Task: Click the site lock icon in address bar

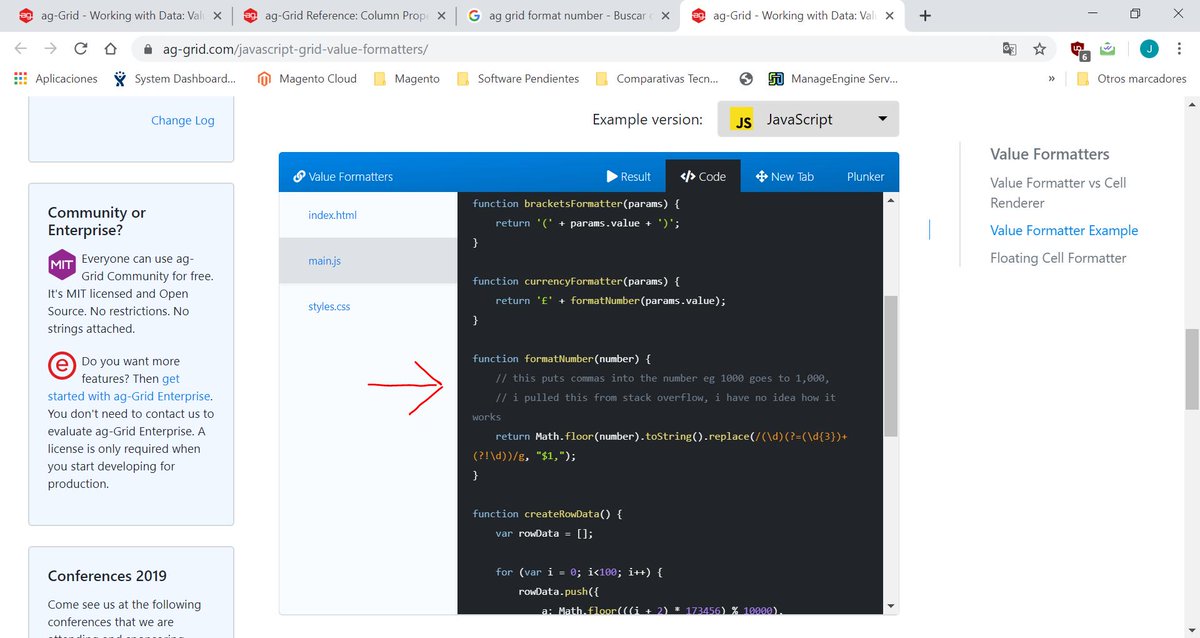Action: pos(150,48)
